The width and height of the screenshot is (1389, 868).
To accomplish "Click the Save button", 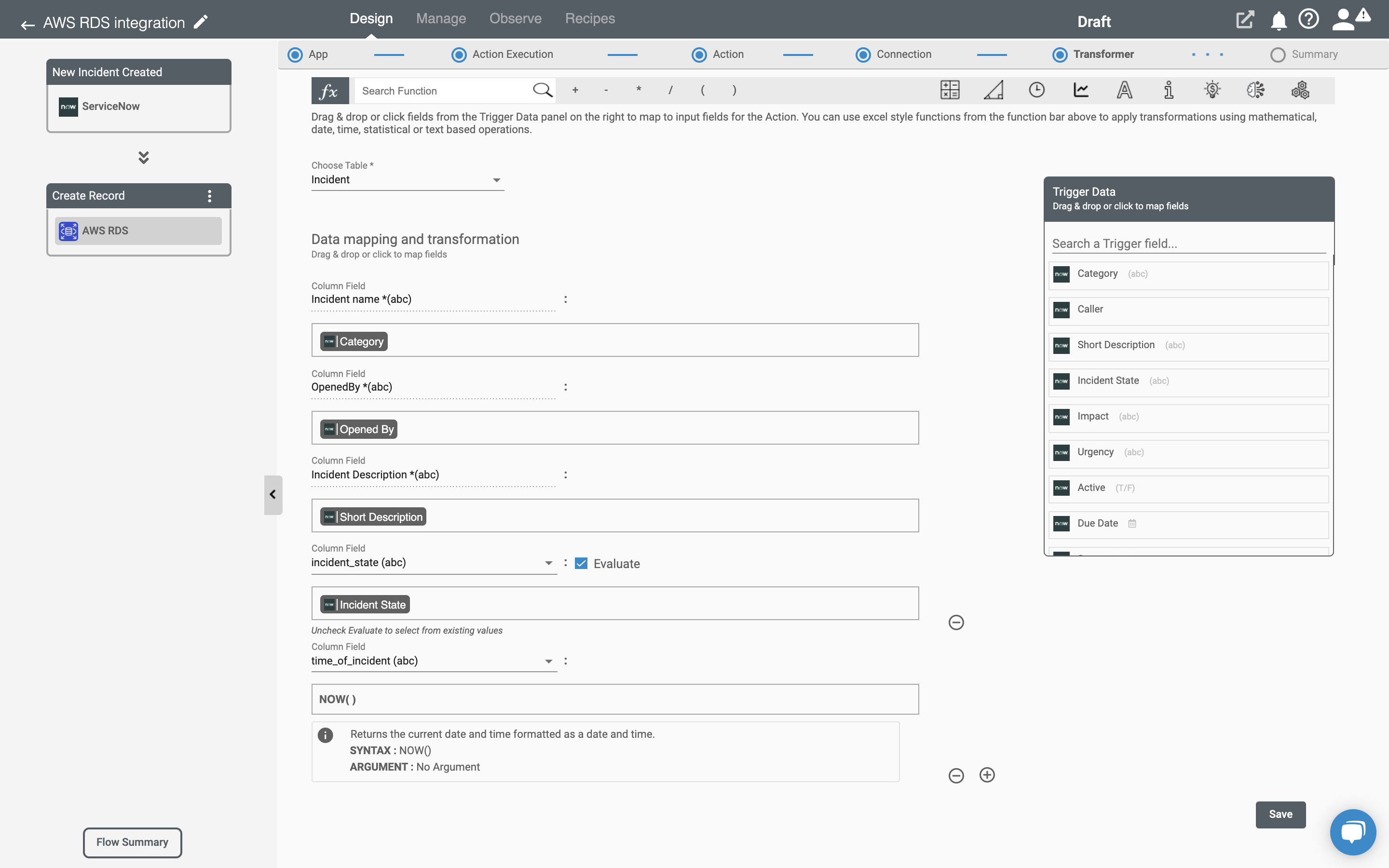I will point(1281,813).
